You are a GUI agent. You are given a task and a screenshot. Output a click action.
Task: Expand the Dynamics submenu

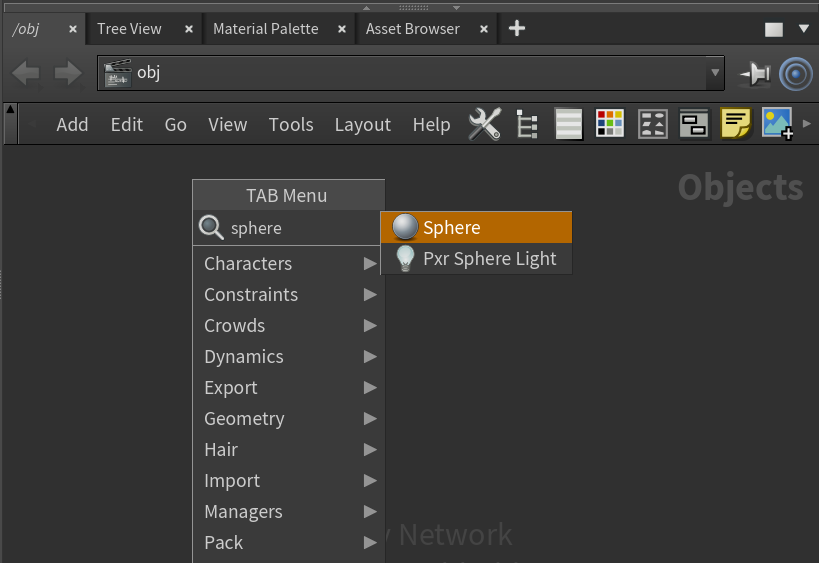[x=288, y=357]
